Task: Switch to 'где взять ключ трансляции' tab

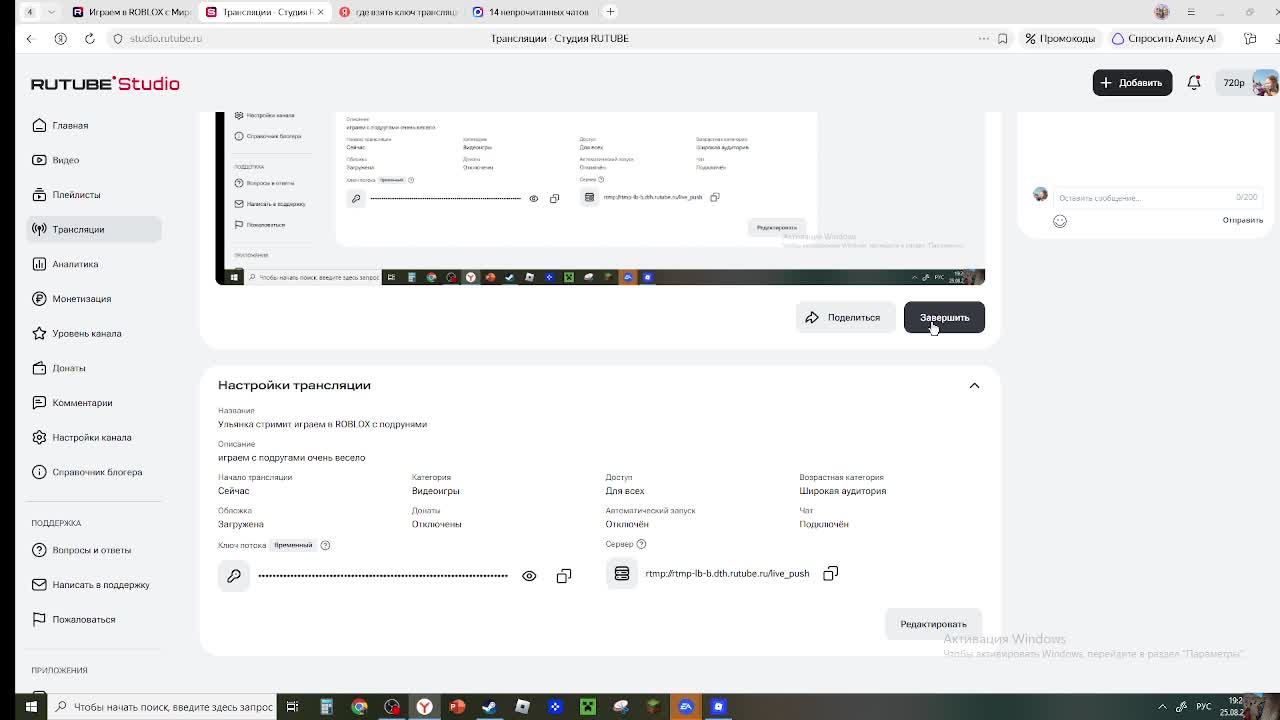Action: [x=398, y=12]
